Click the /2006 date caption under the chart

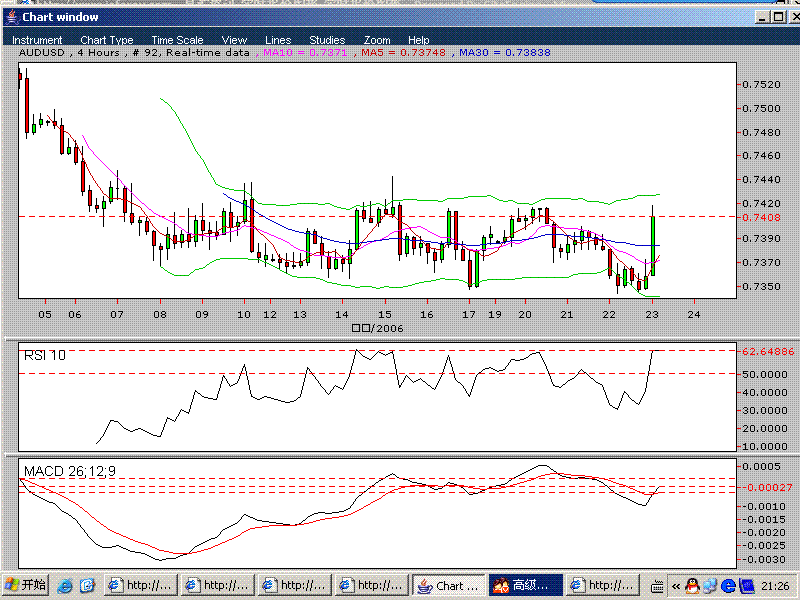(378, 328)
